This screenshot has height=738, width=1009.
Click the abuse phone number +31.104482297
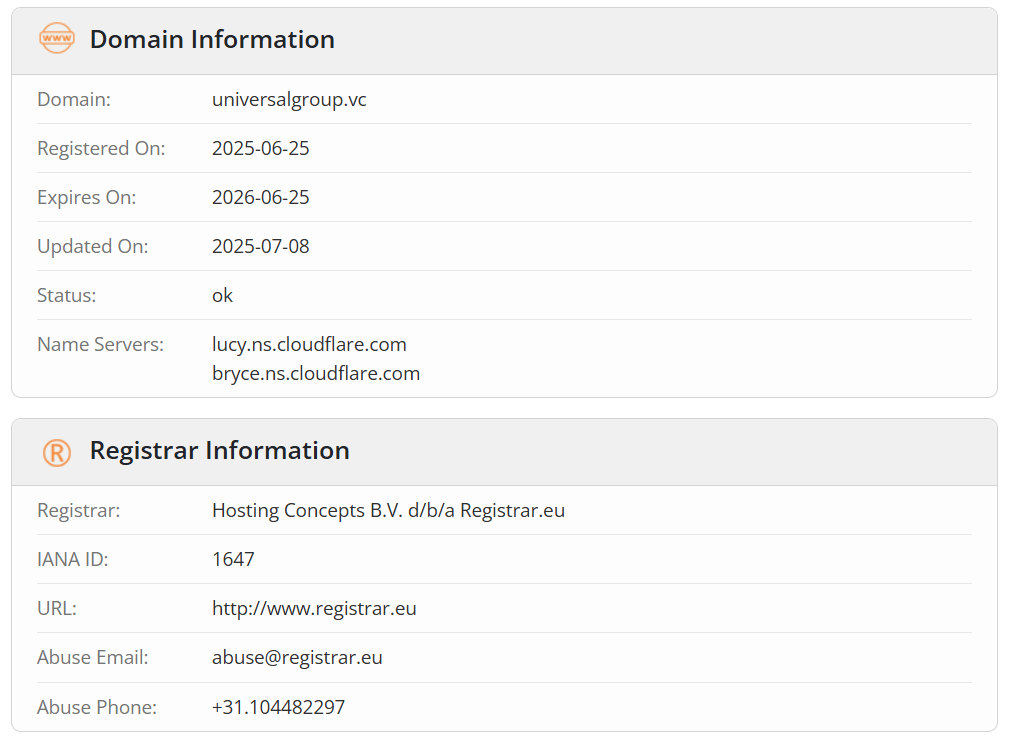[x=278, y=707]
